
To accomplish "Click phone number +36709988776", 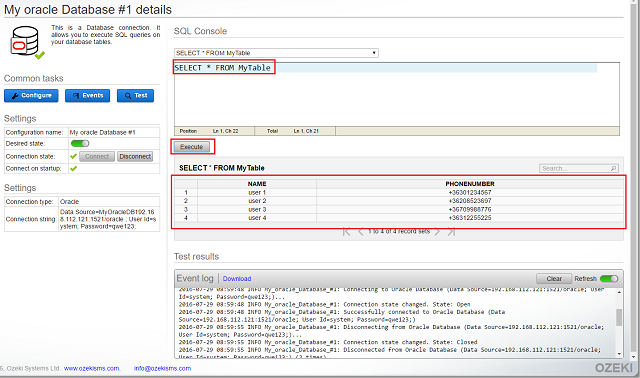I will point(470,209).
